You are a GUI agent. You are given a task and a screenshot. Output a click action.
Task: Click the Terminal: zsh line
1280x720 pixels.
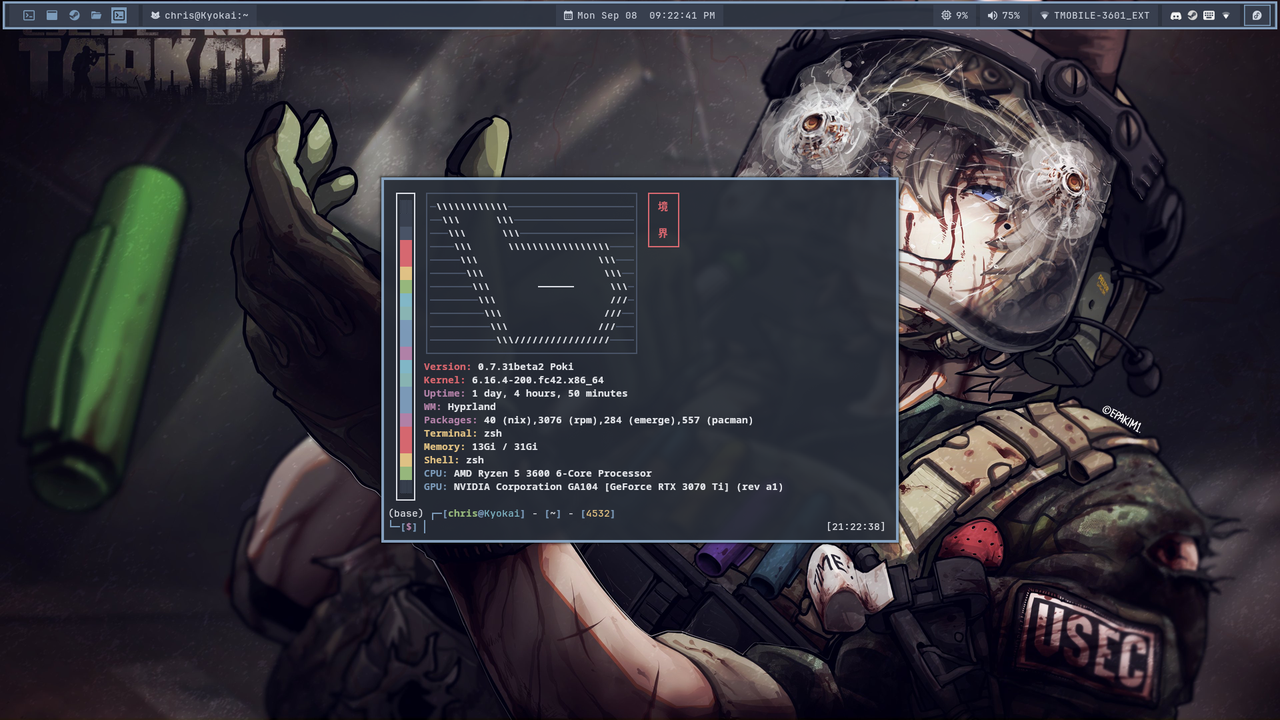tap(463, 433)
